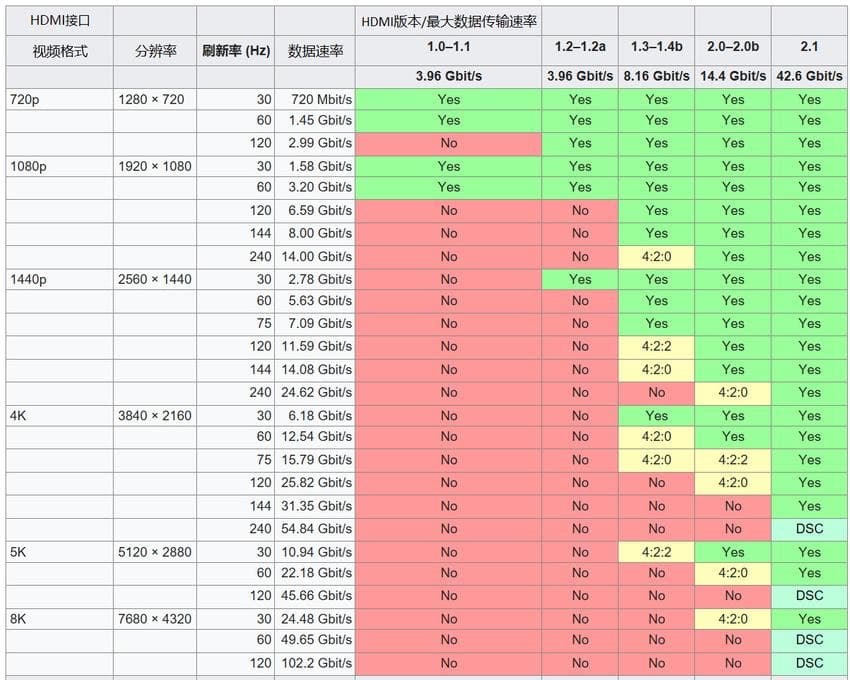Select the 视频格式 column header
850x680 pixels.
60,51
